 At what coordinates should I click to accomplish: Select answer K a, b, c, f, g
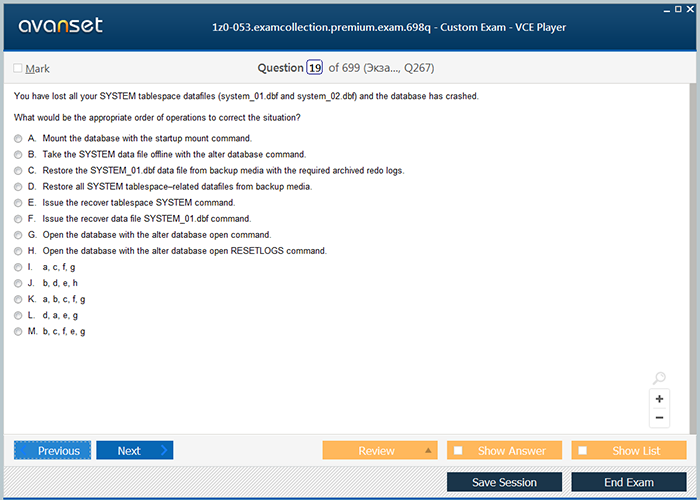[x=18, y=300]
